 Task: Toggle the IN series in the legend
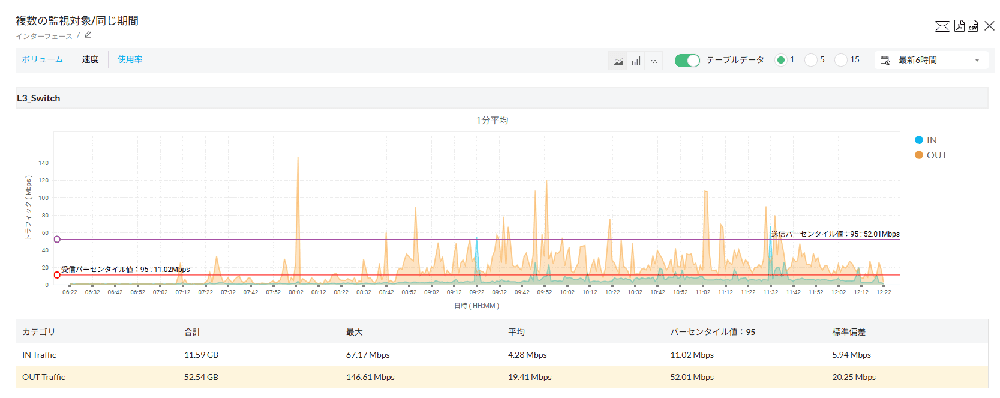point(925,140)
